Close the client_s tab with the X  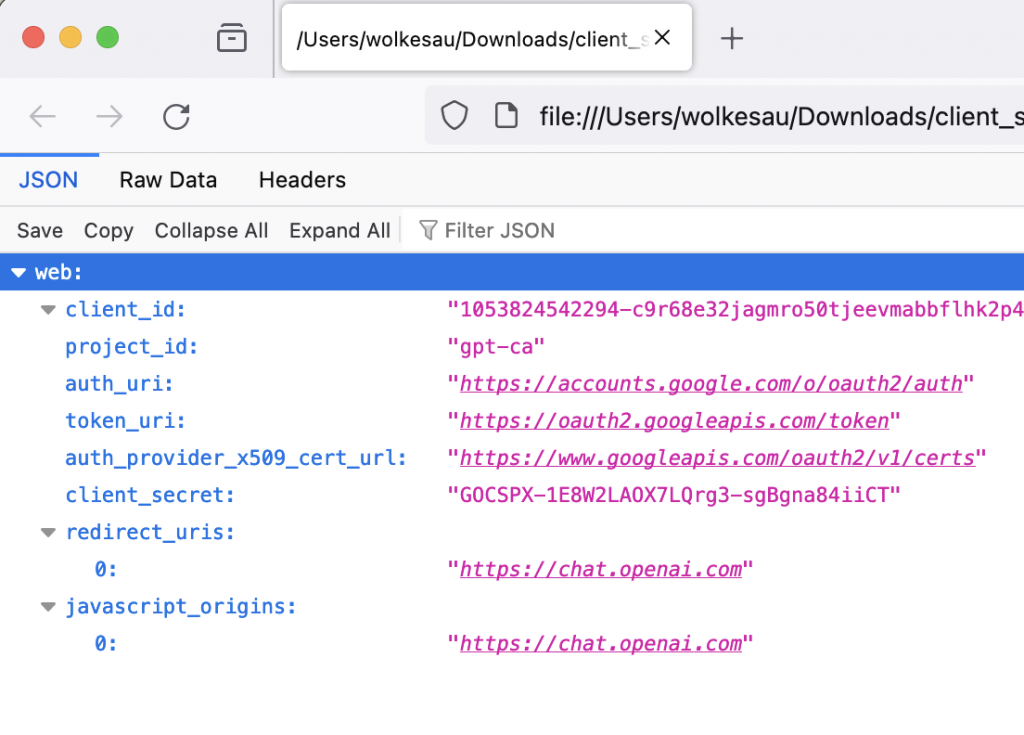(x=662, y=38)
